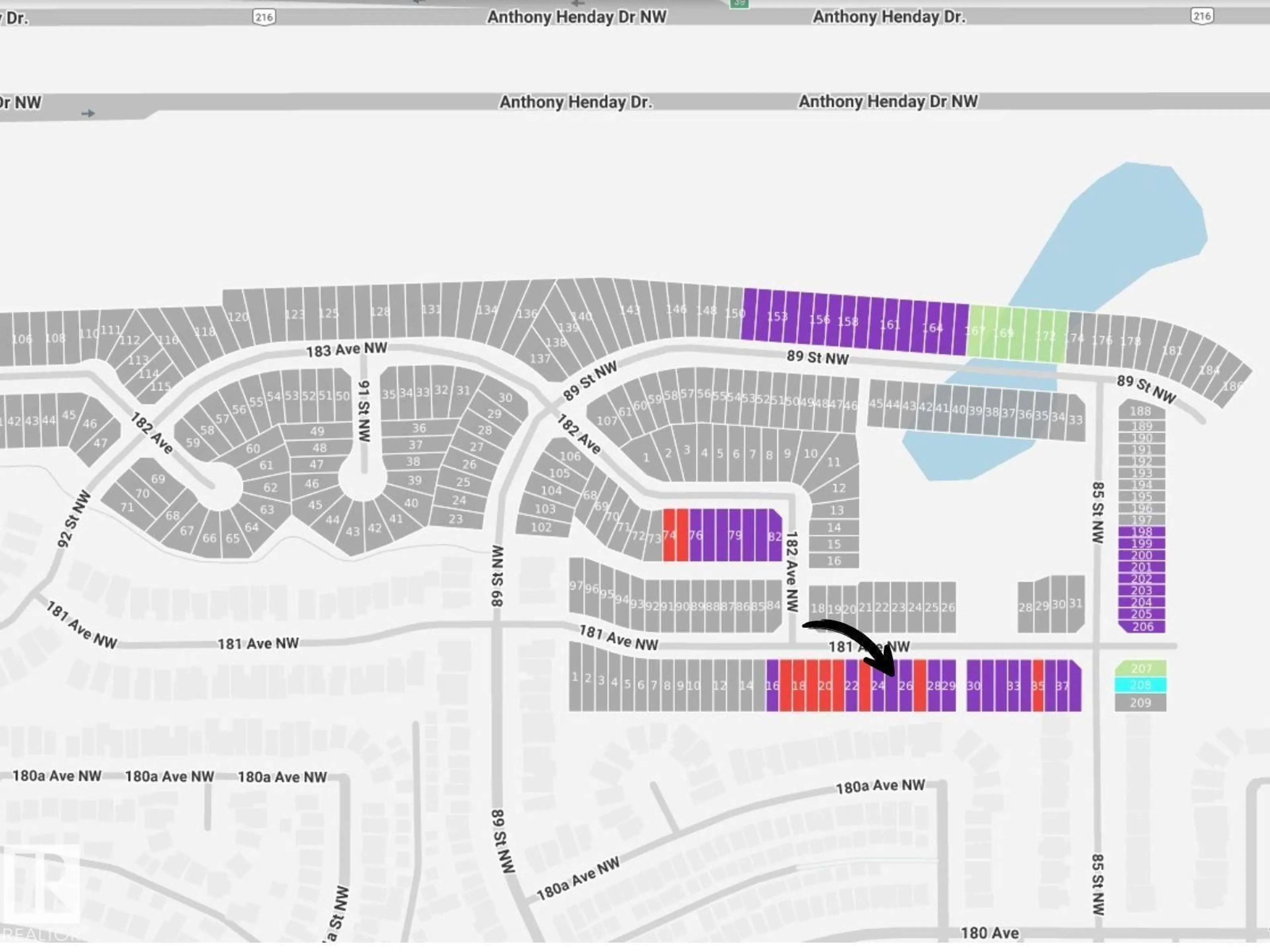
Task: Choose purple lot 206
Action: 1142,627
